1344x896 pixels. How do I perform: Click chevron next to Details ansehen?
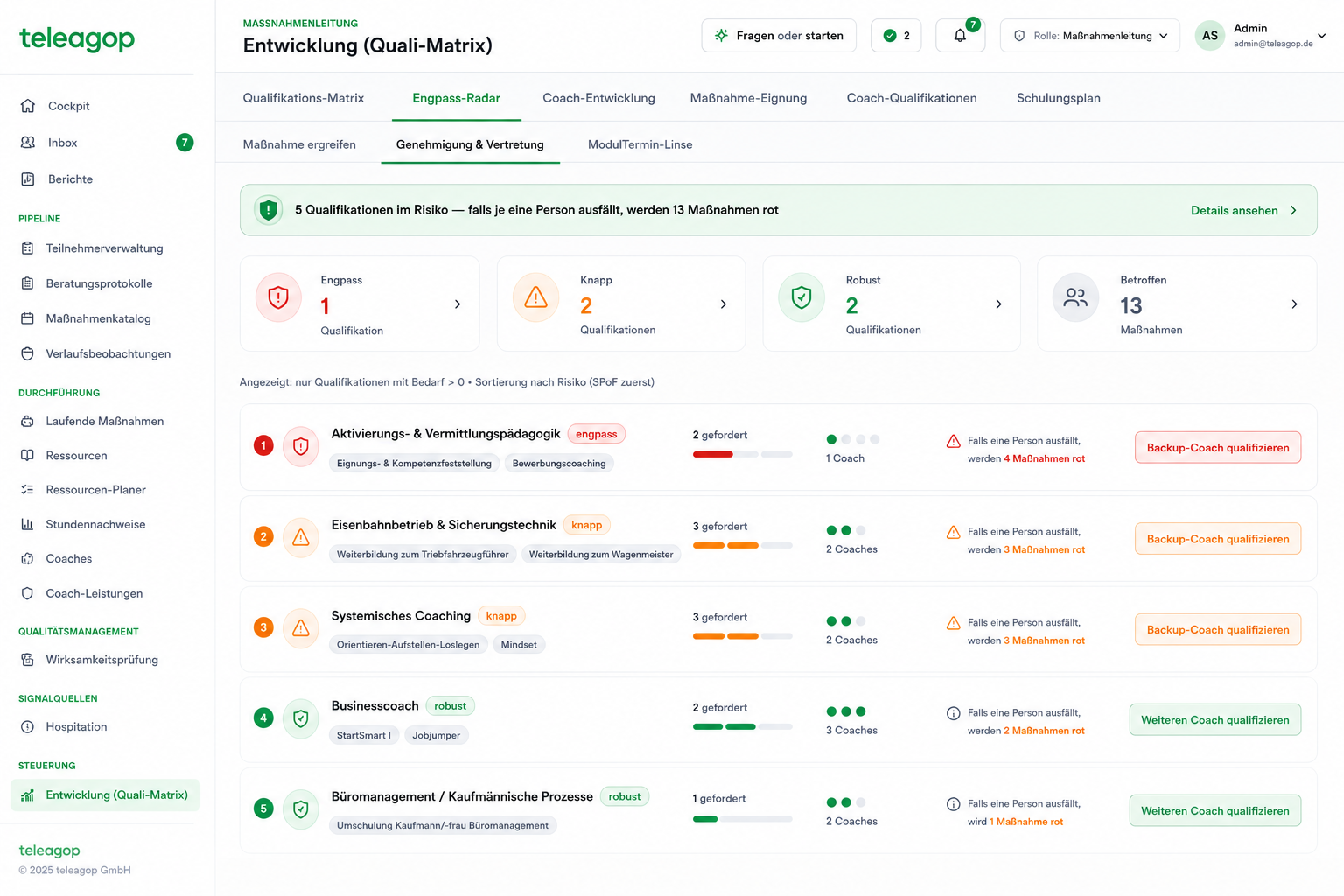(x=1293, y=211)
